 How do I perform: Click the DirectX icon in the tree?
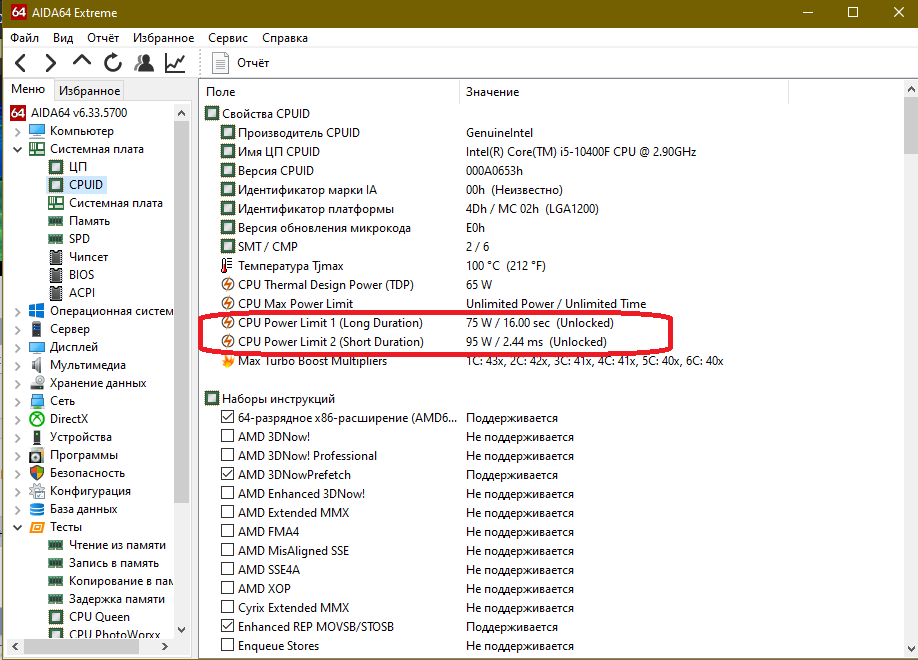tap(37, 419)
